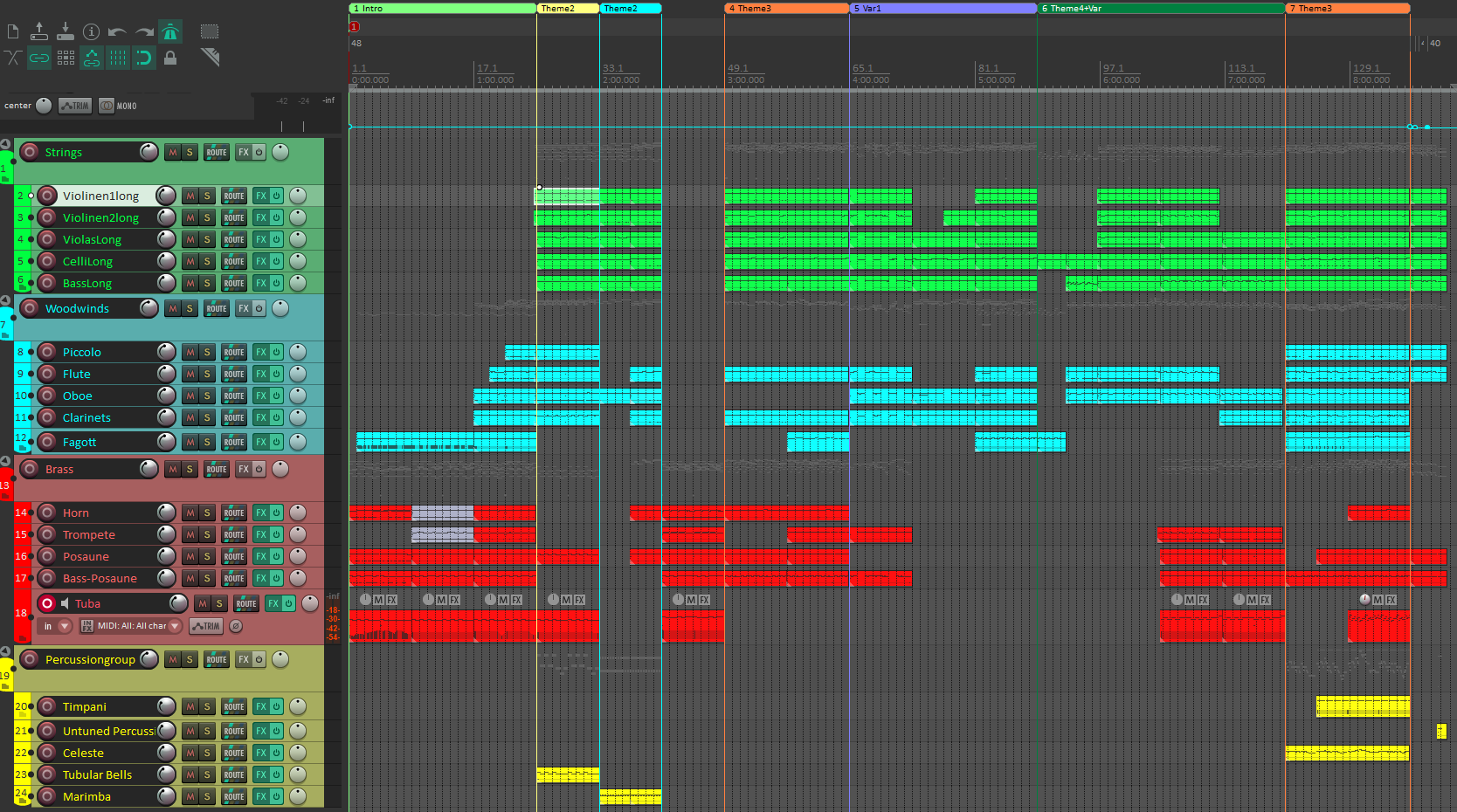Select the Intro region in the timeline
Screen dimensions: 1457x812
tap(442, 9)
